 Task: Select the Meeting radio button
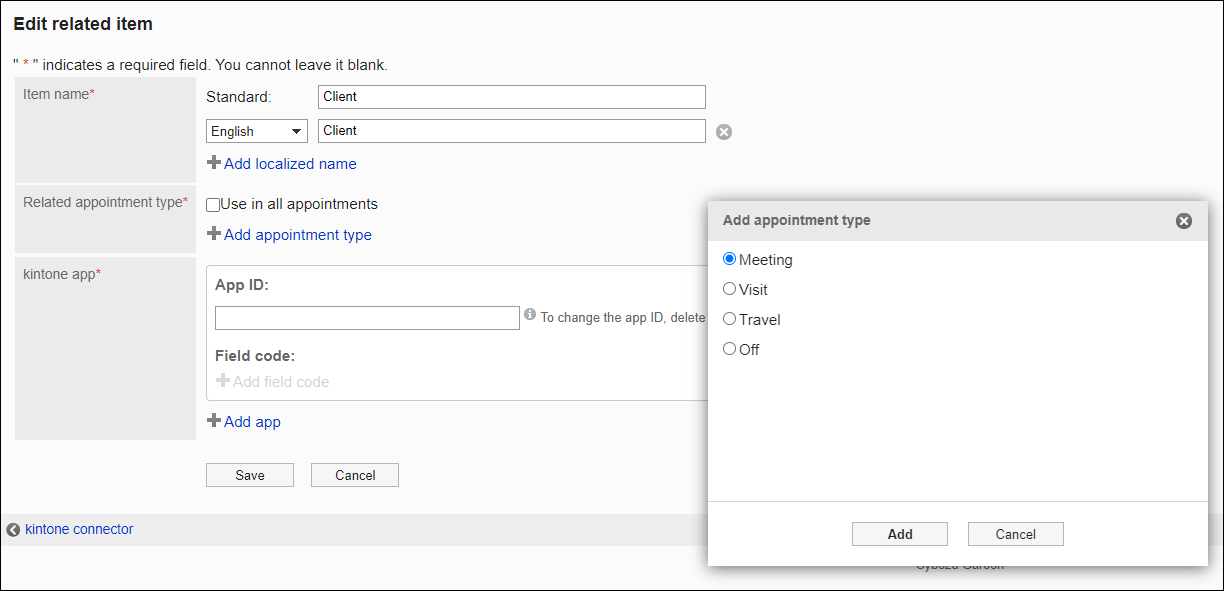coord(730,259)
